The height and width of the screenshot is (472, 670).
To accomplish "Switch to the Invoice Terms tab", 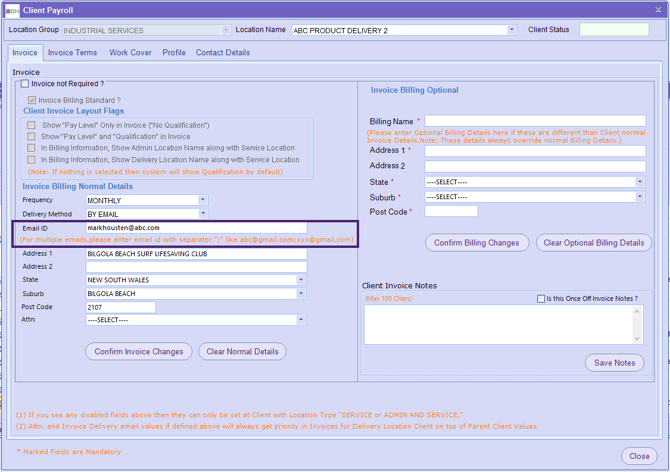I will tap(72, 53).
